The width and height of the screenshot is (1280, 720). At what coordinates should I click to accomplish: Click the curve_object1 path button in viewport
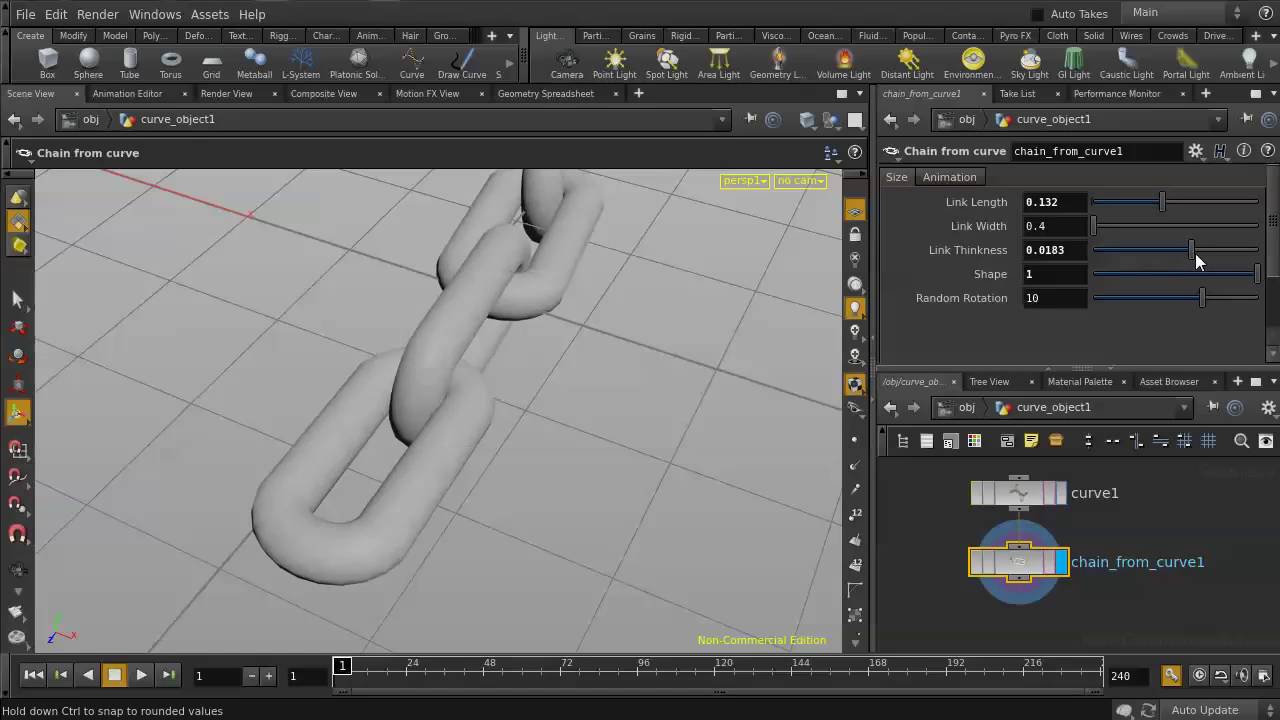pyautogui.click(x=167, y=120)
